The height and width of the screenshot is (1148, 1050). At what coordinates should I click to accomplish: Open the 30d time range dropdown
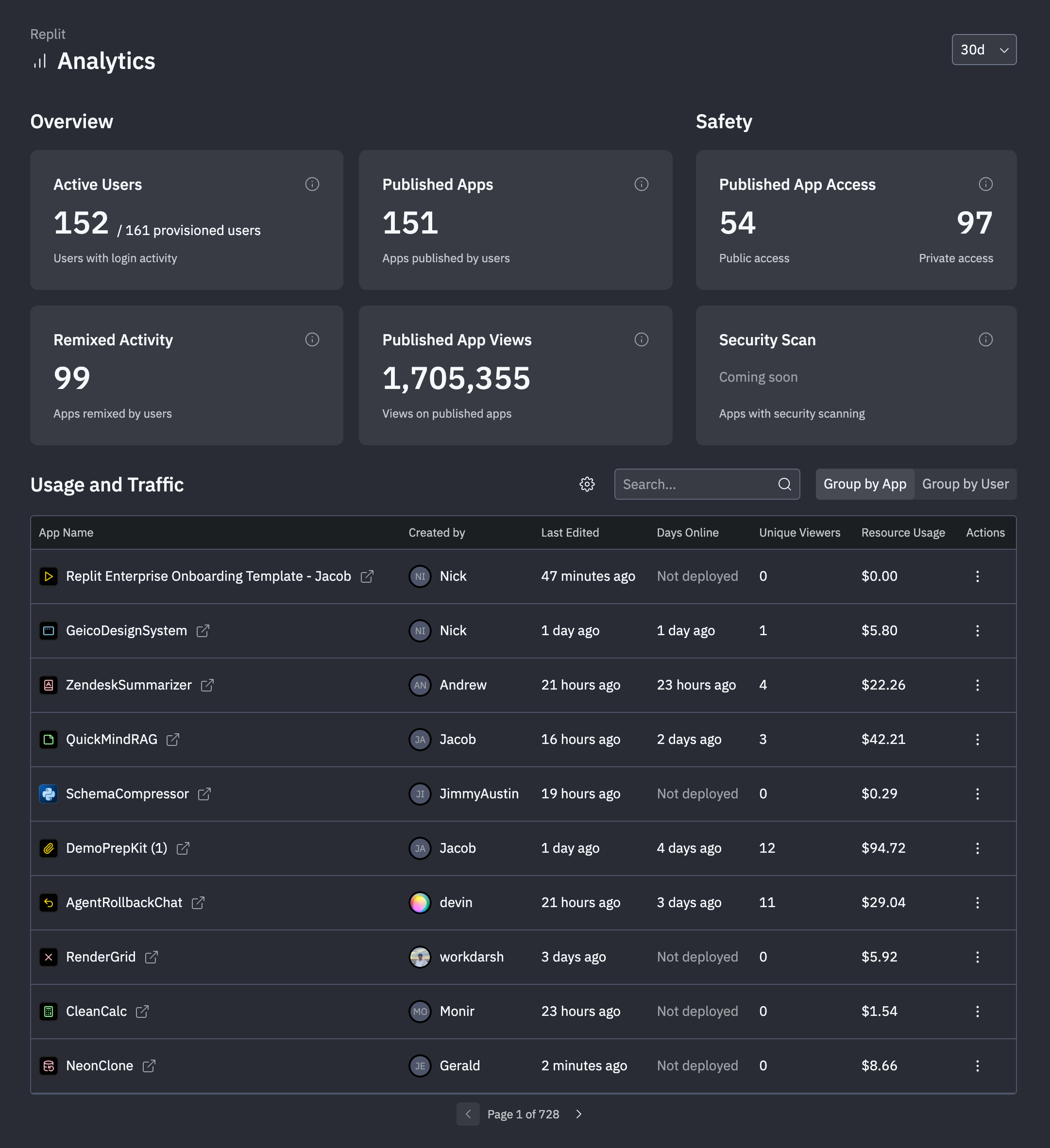click(984, 50)
